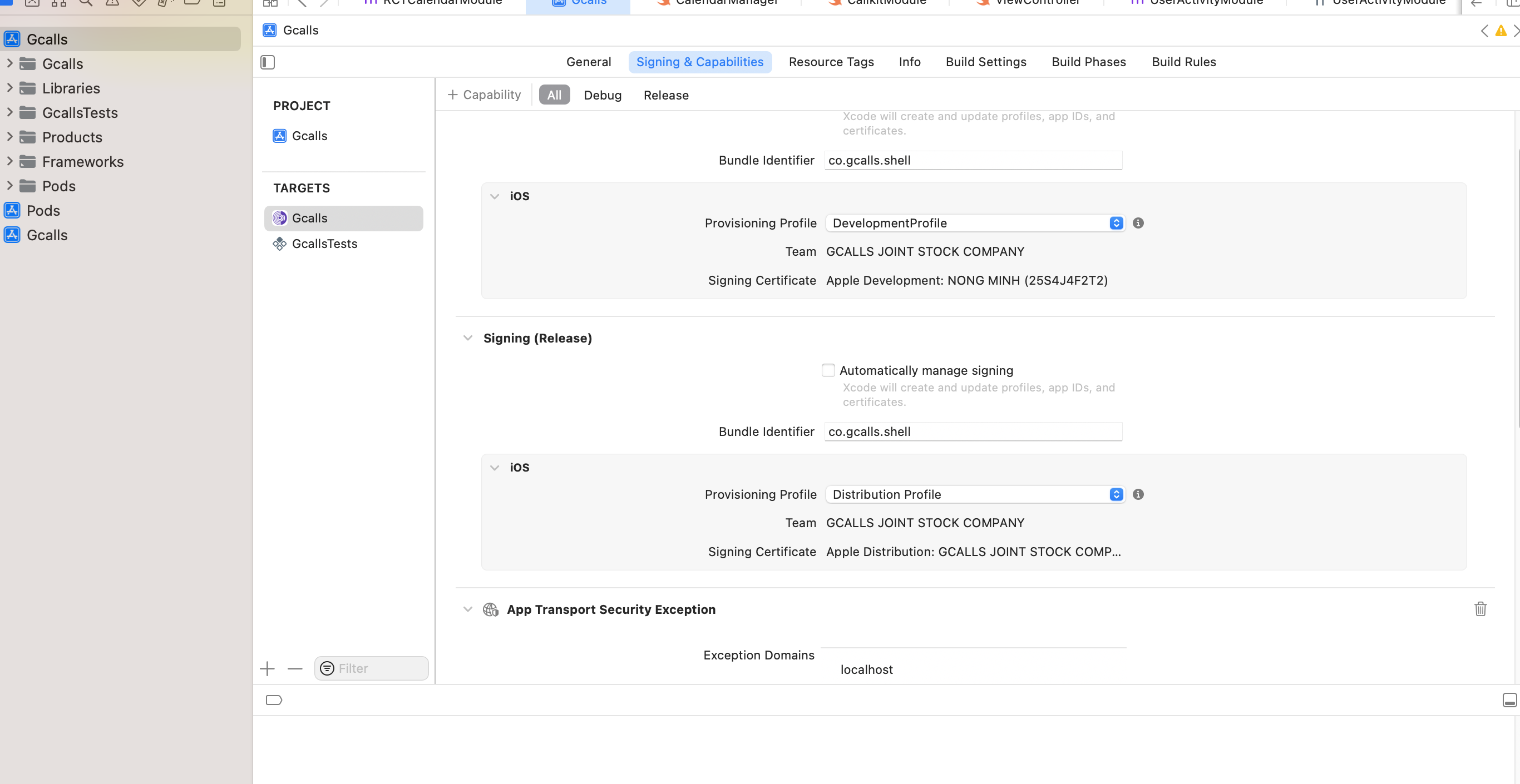Image resolution: width=1520 pixels, height=784 pixels.
Task: Switch to the Build Settings tab
Action: pyautogui.click(x=985, y=62)
